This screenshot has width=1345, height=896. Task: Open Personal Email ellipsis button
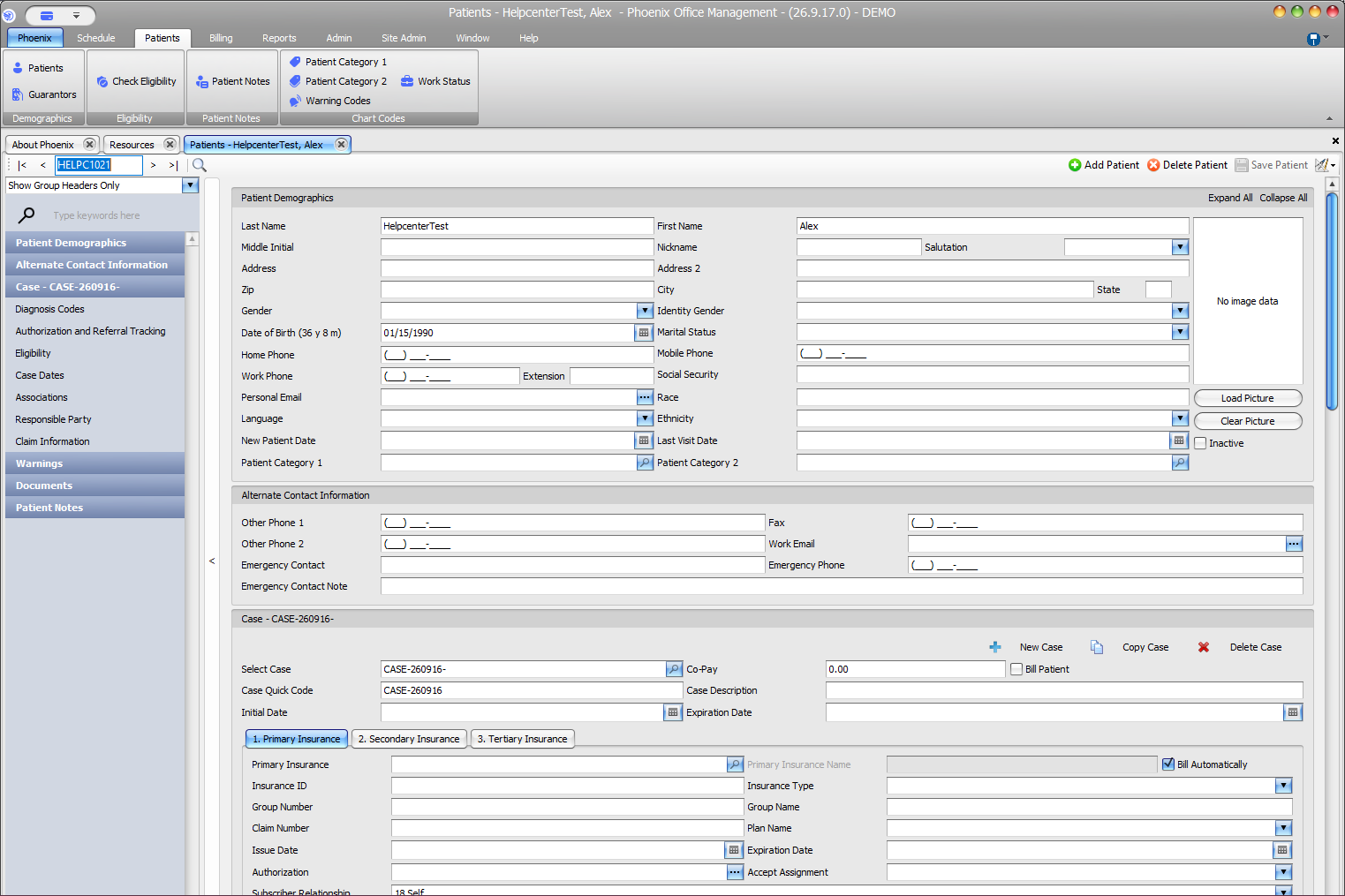(645, 397)
